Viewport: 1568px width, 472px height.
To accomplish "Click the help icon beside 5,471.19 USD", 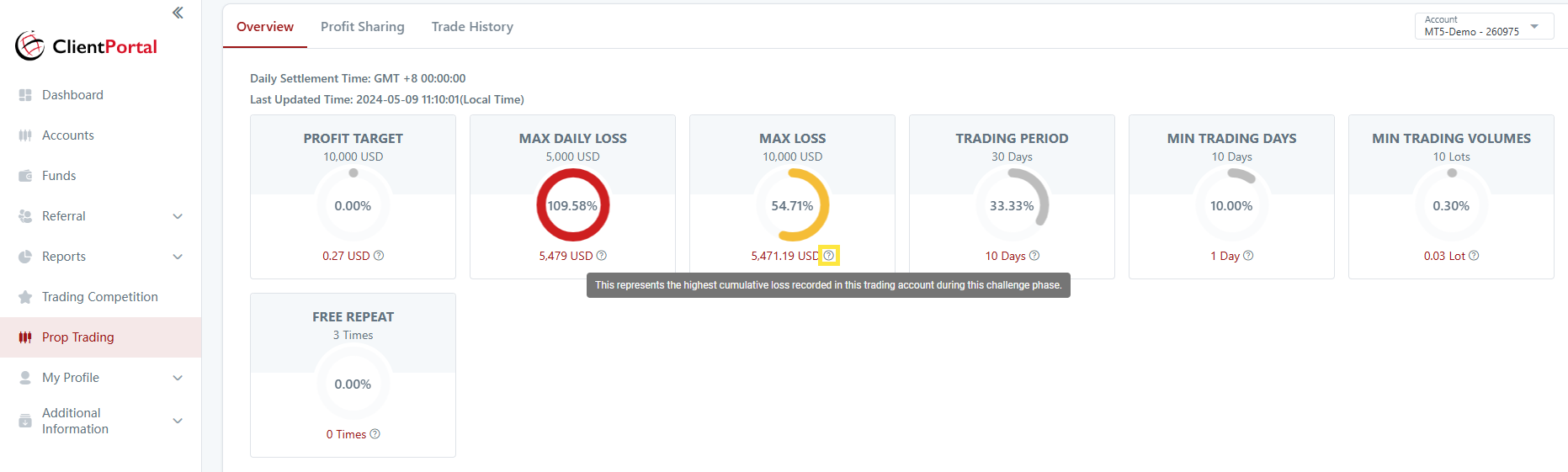I will click(829, 256).
